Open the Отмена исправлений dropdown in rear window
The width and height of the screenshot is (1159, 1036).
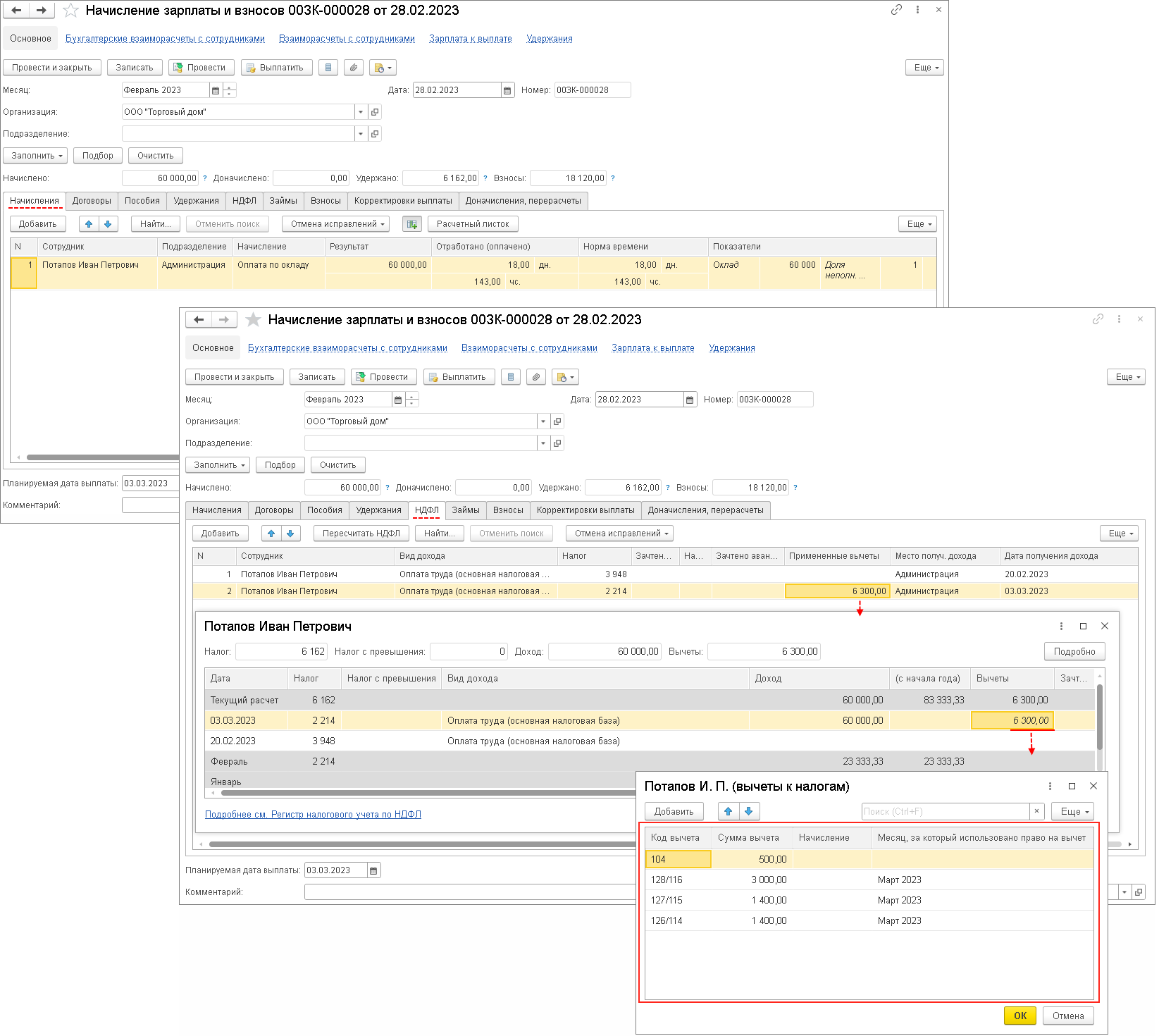pyautogui.click(x=335, y=224)
